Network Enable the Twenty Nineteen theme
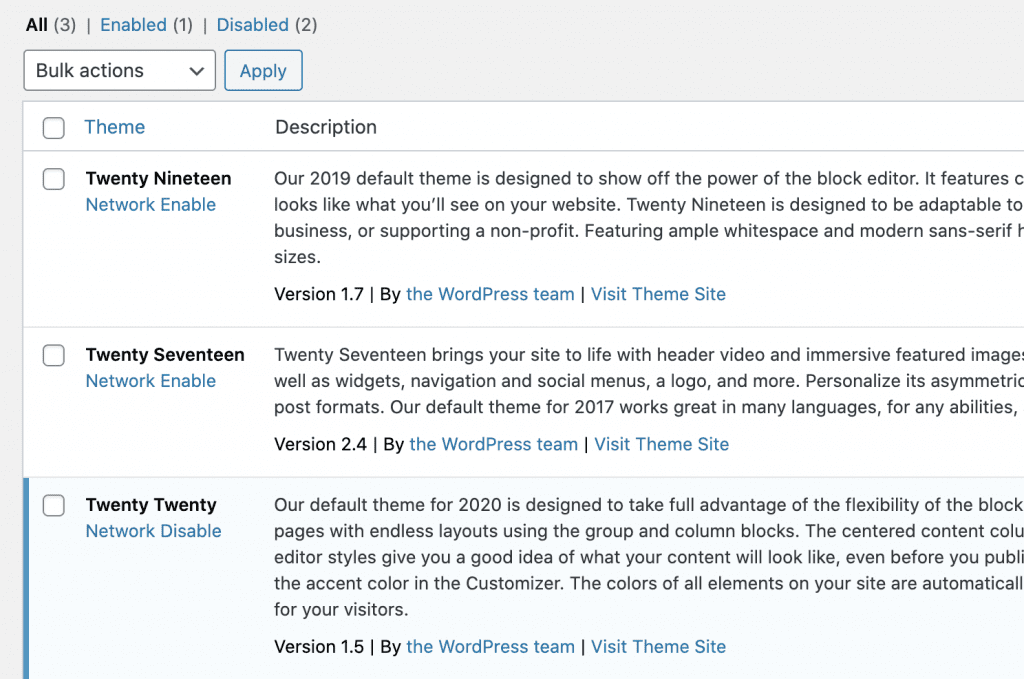Image resolution: width=1024 pixels, height=679 pixels. pyautogui.click(x=150, y=205)
